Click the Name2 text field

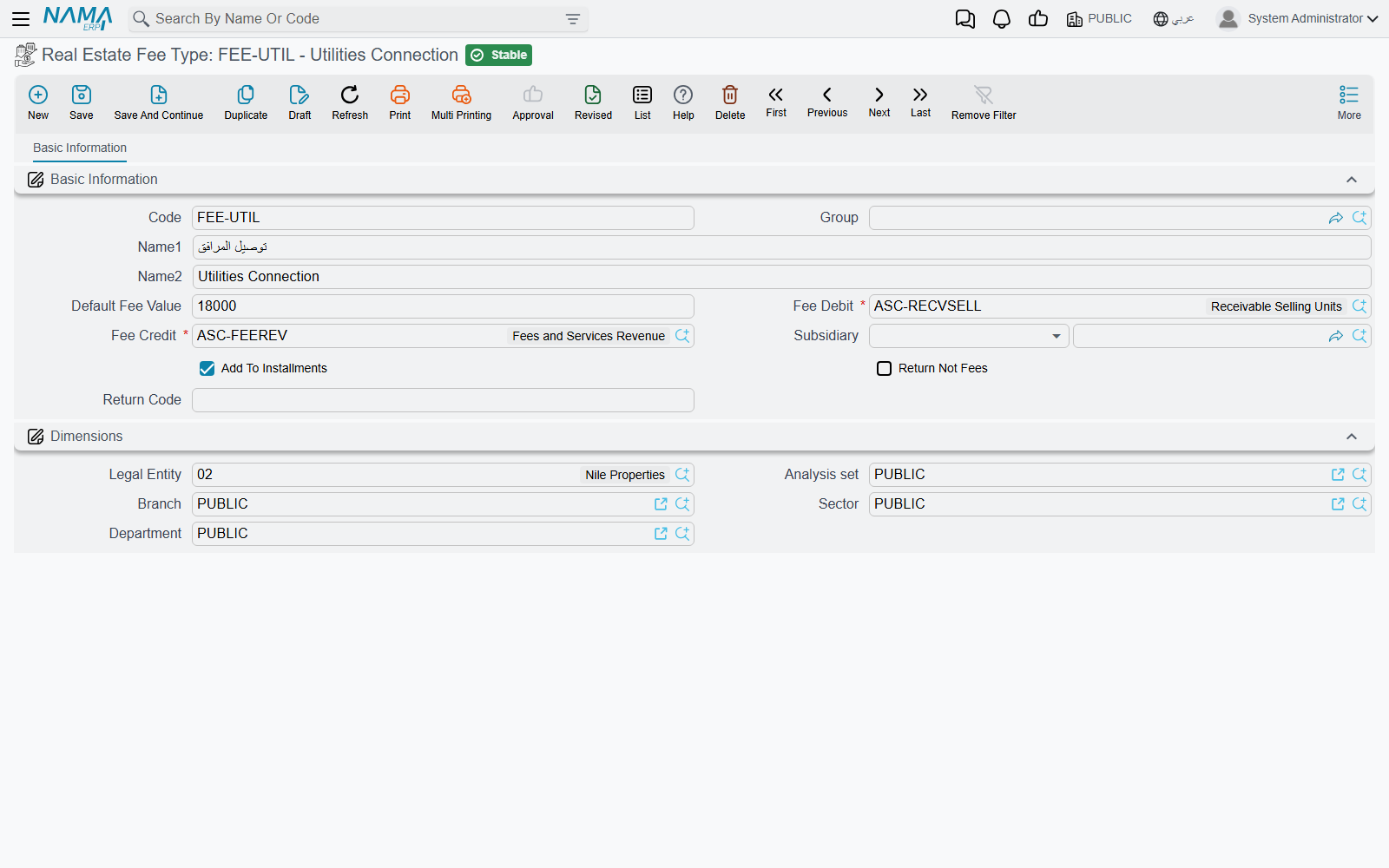(x=781, y=277)
